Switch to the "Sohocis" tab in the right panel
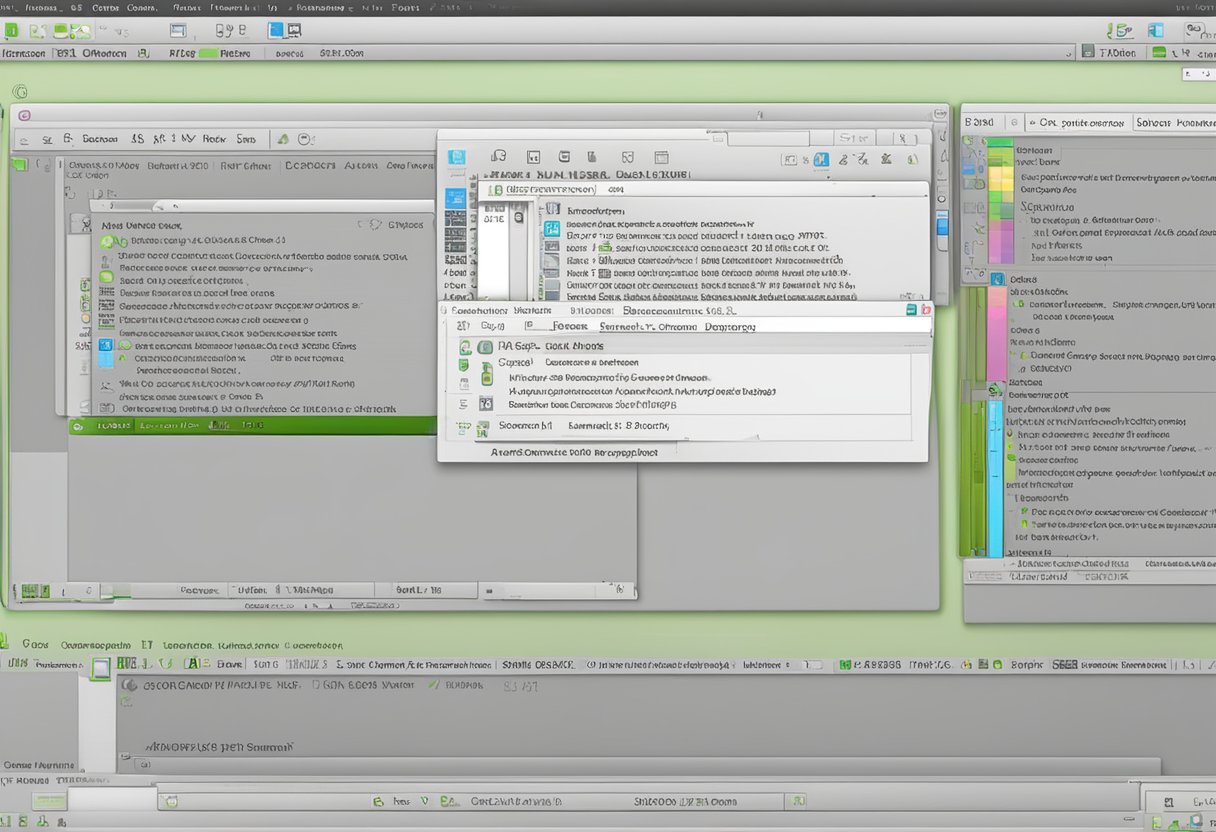1216x832 pixels. tap(1153, 122)
